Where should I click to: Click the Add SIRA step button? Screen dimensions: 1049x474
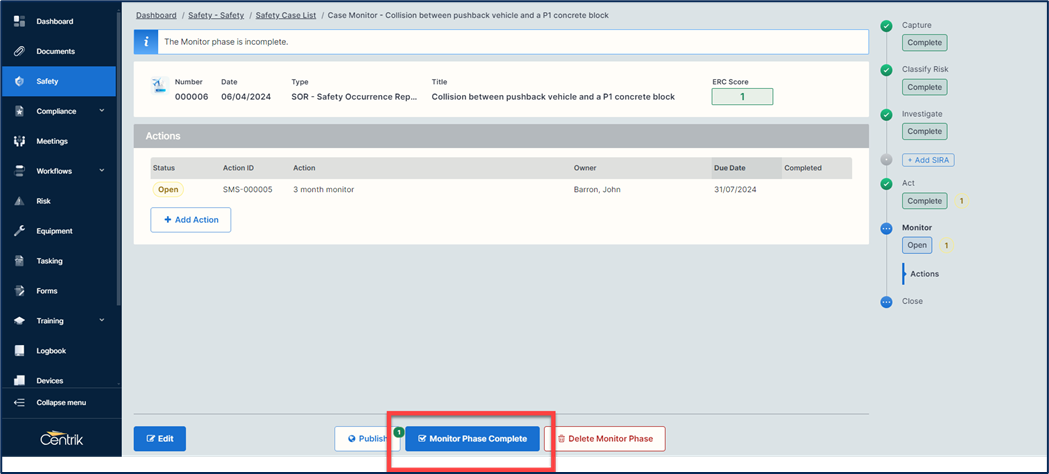[927, 160]
